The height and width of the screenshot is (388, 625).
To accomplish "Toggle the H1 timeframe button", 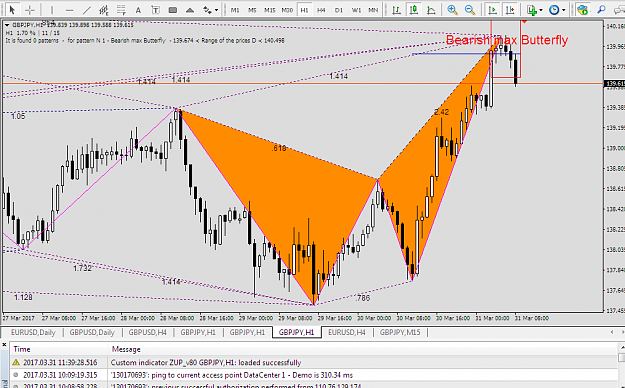I will pyautogui.click(x=305, y=10).
